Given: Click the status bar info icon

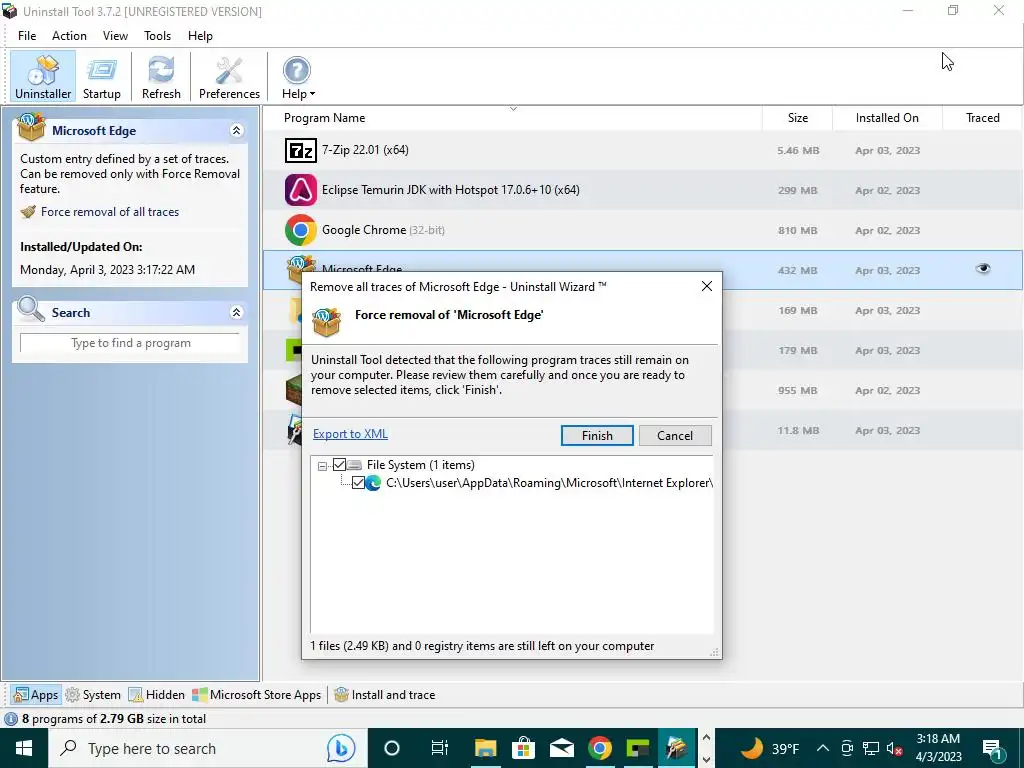Looking at the screenshot, I should [x=11, y=719].
